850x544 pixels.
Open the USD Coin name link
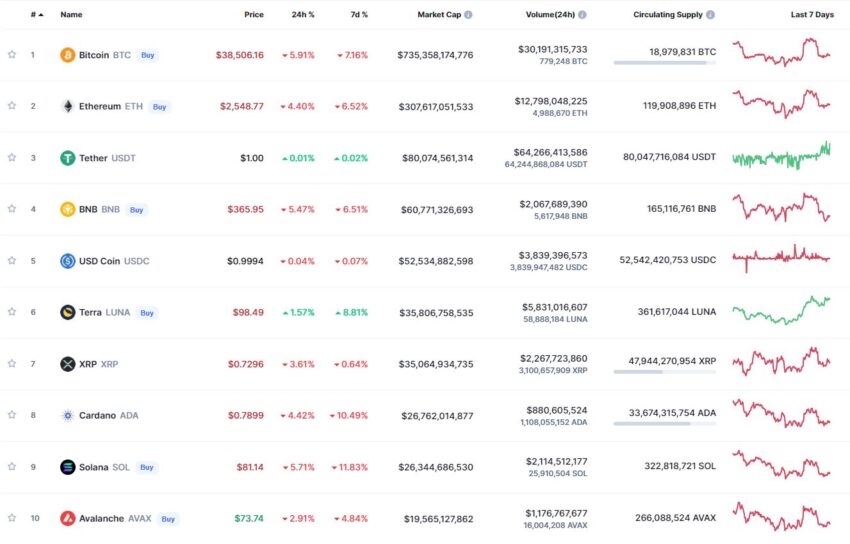(114, 261)
